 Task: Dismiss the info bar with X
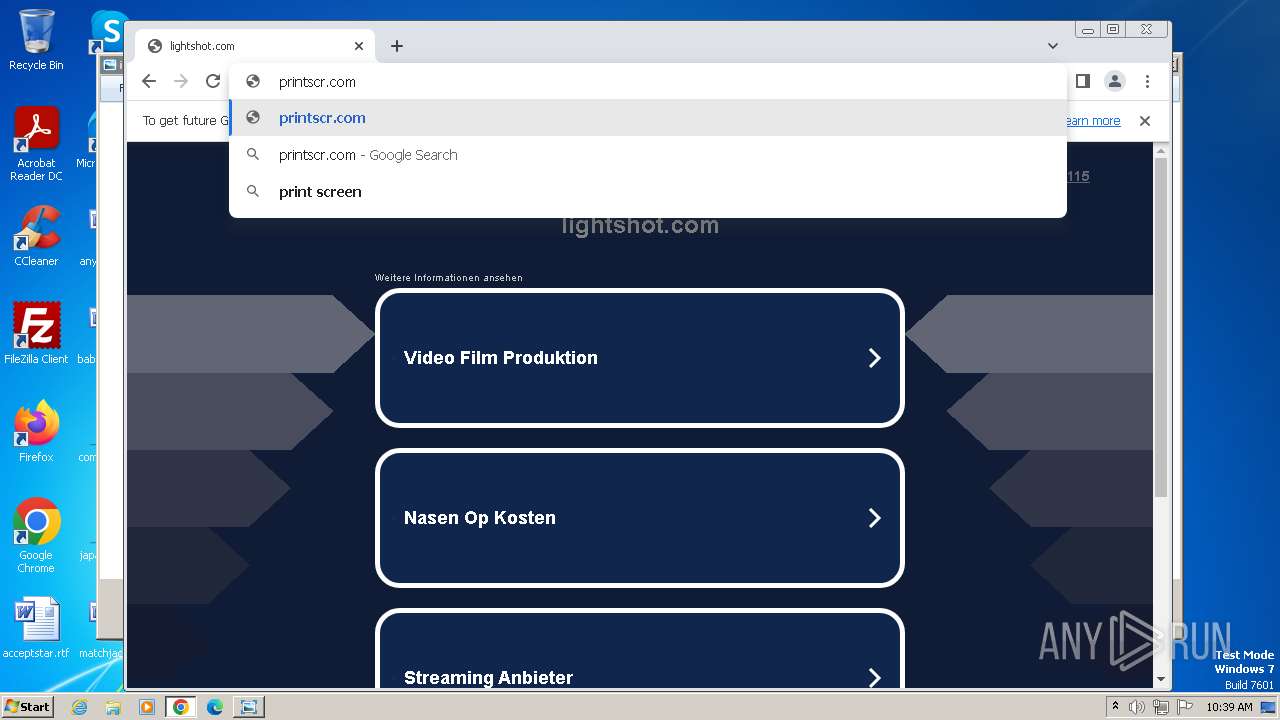tap(1145, 121)
